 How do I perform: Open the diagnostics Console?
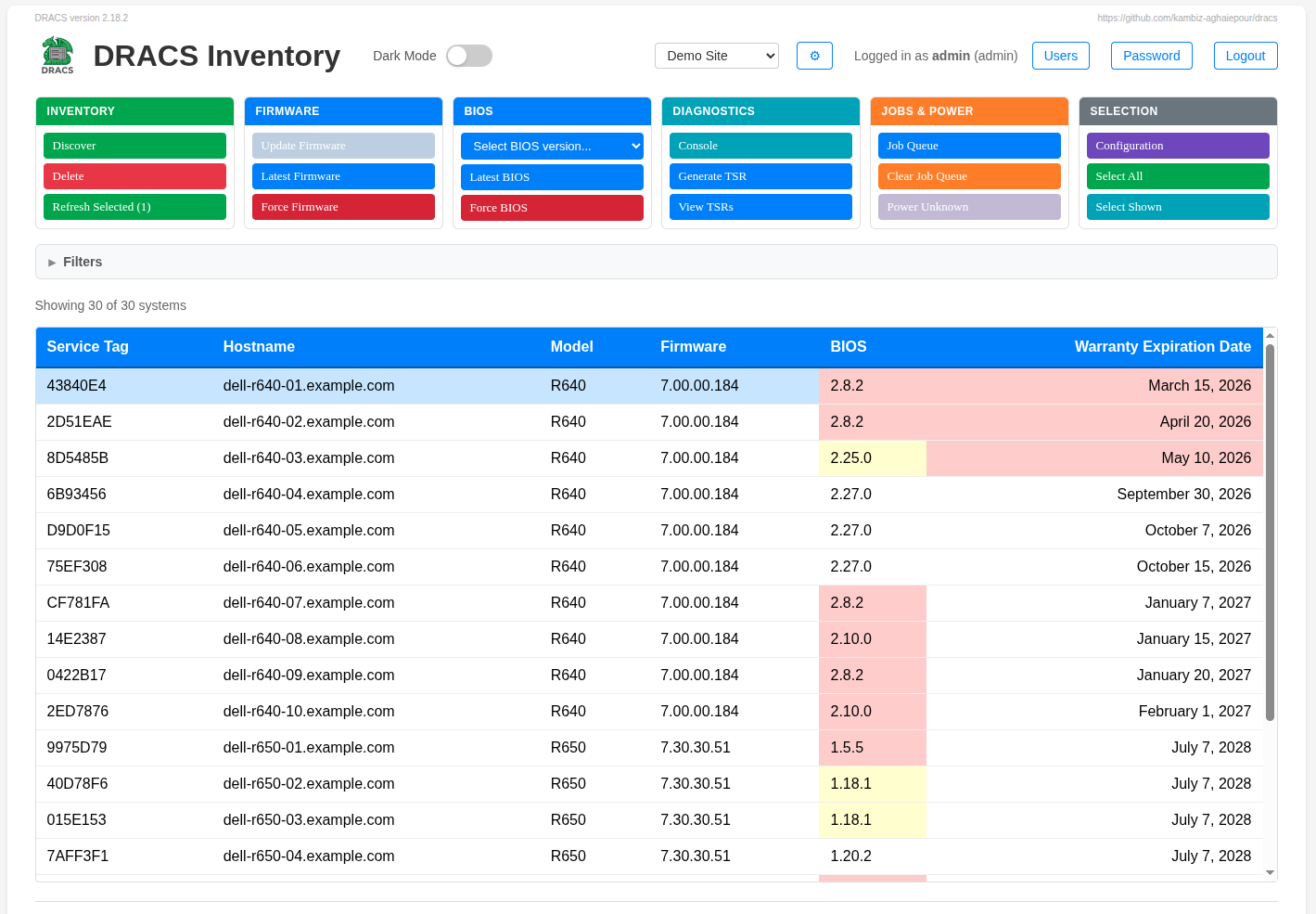click(760, 146)
